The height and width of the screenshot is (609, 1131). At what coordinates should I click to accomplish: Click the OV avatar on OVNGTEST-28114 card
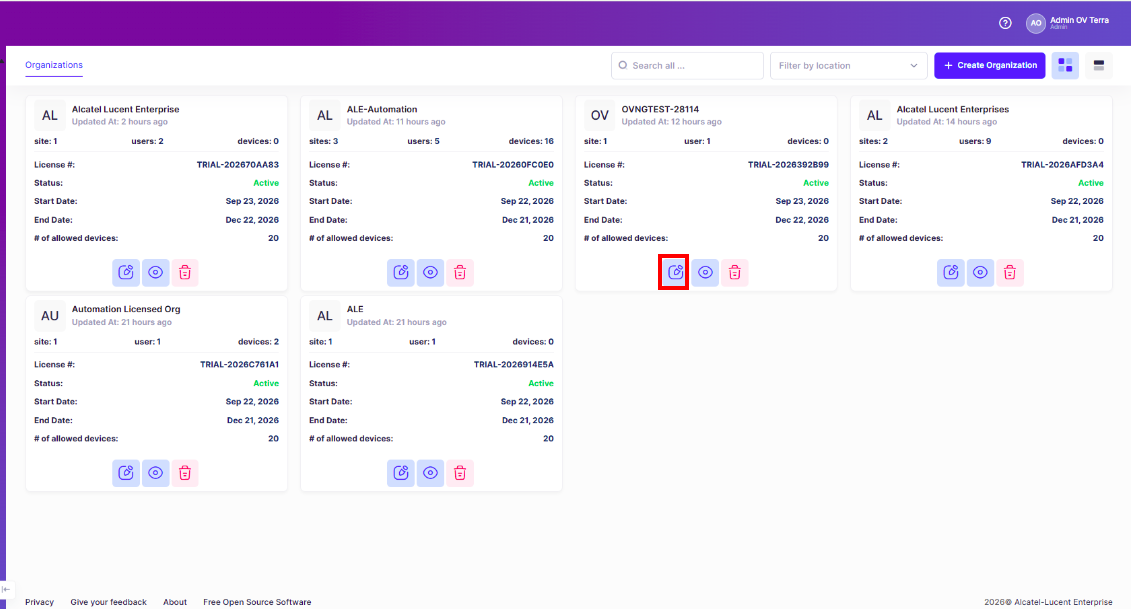pyautogui.click(x=599, y=115)
